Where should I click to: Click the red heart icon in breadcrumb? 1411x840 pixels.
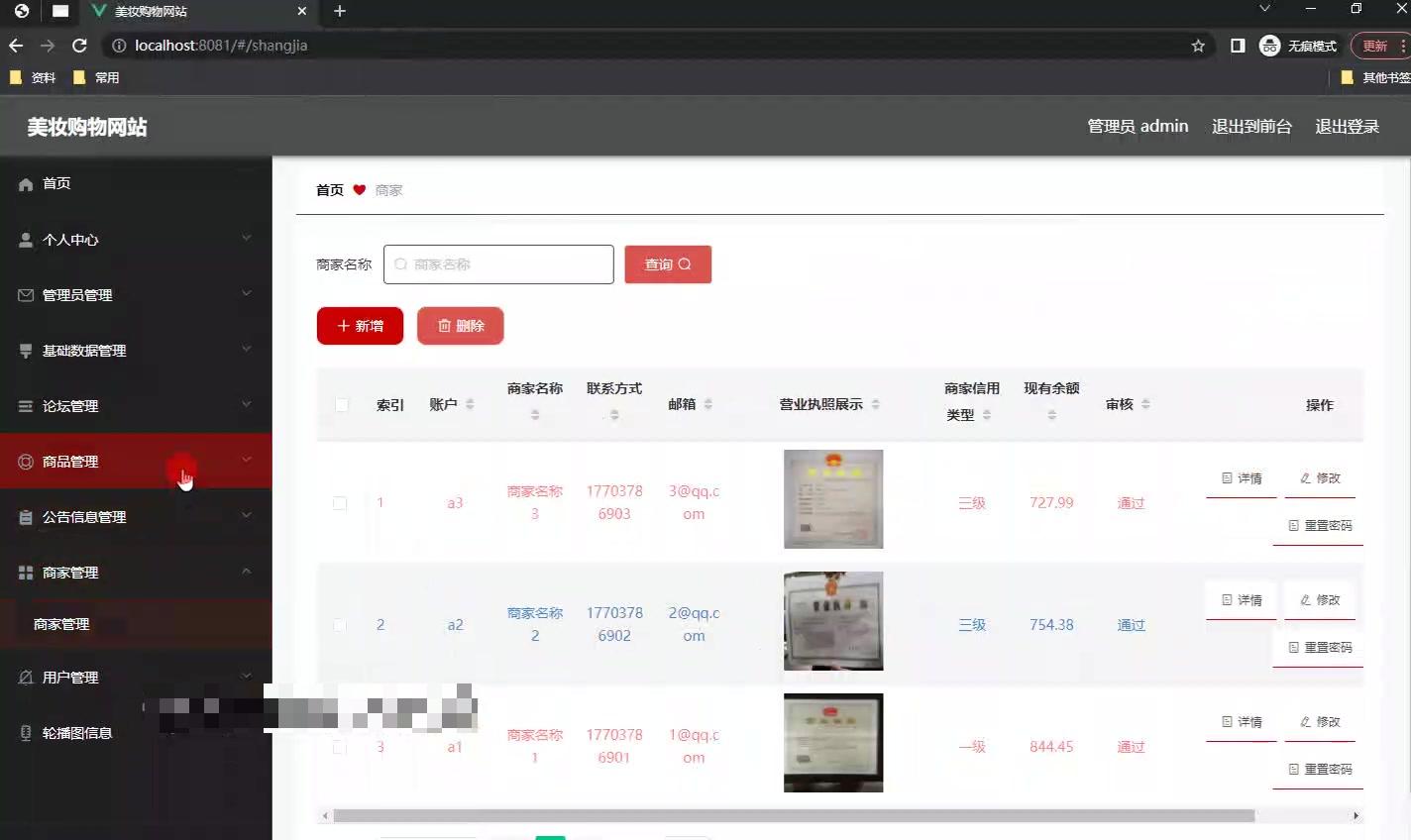tap(359, 189)
